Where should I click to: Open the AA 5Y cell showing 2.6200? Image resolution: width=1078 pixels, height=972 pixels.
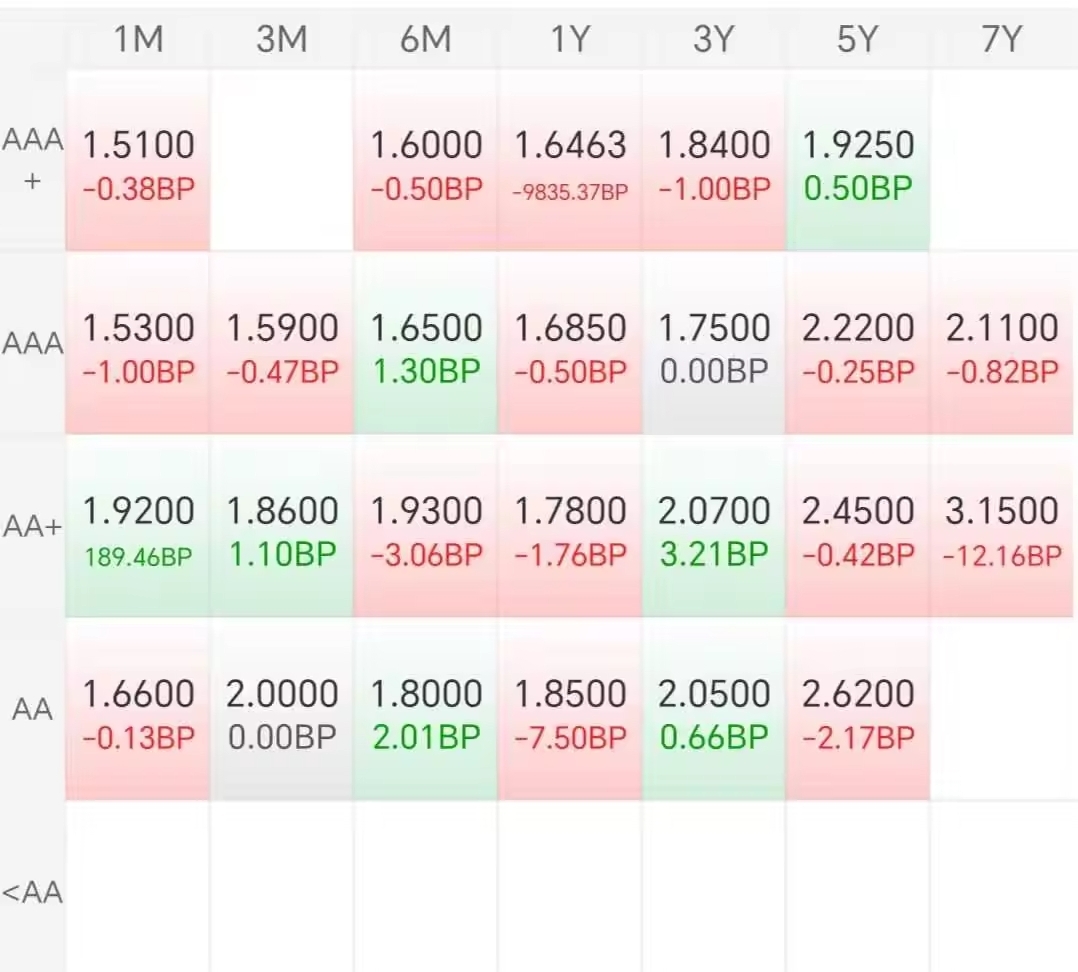[858, 713]
